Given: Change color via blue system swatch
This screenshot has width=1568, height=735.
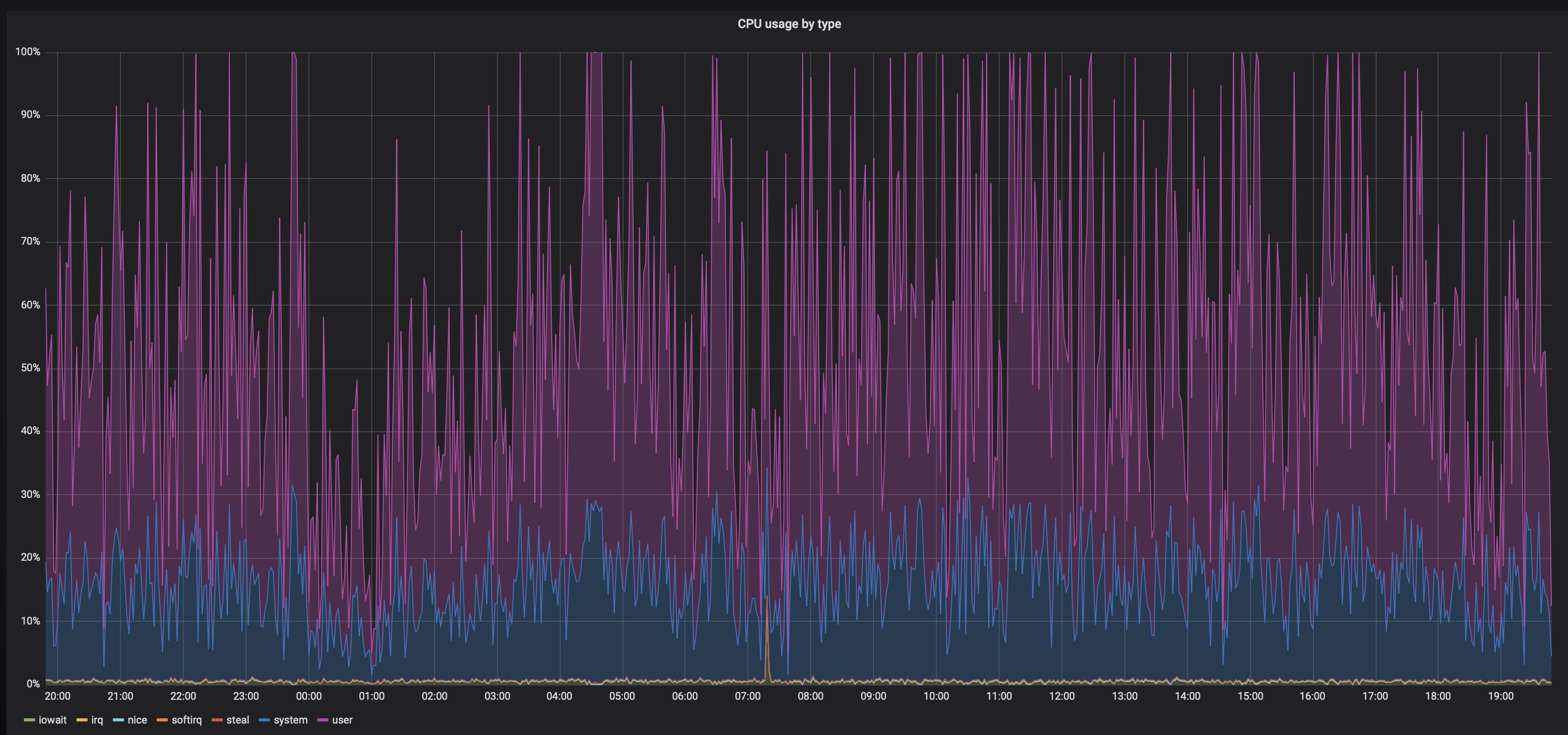Looking at the screenshot, I should (x=264, y=720).
